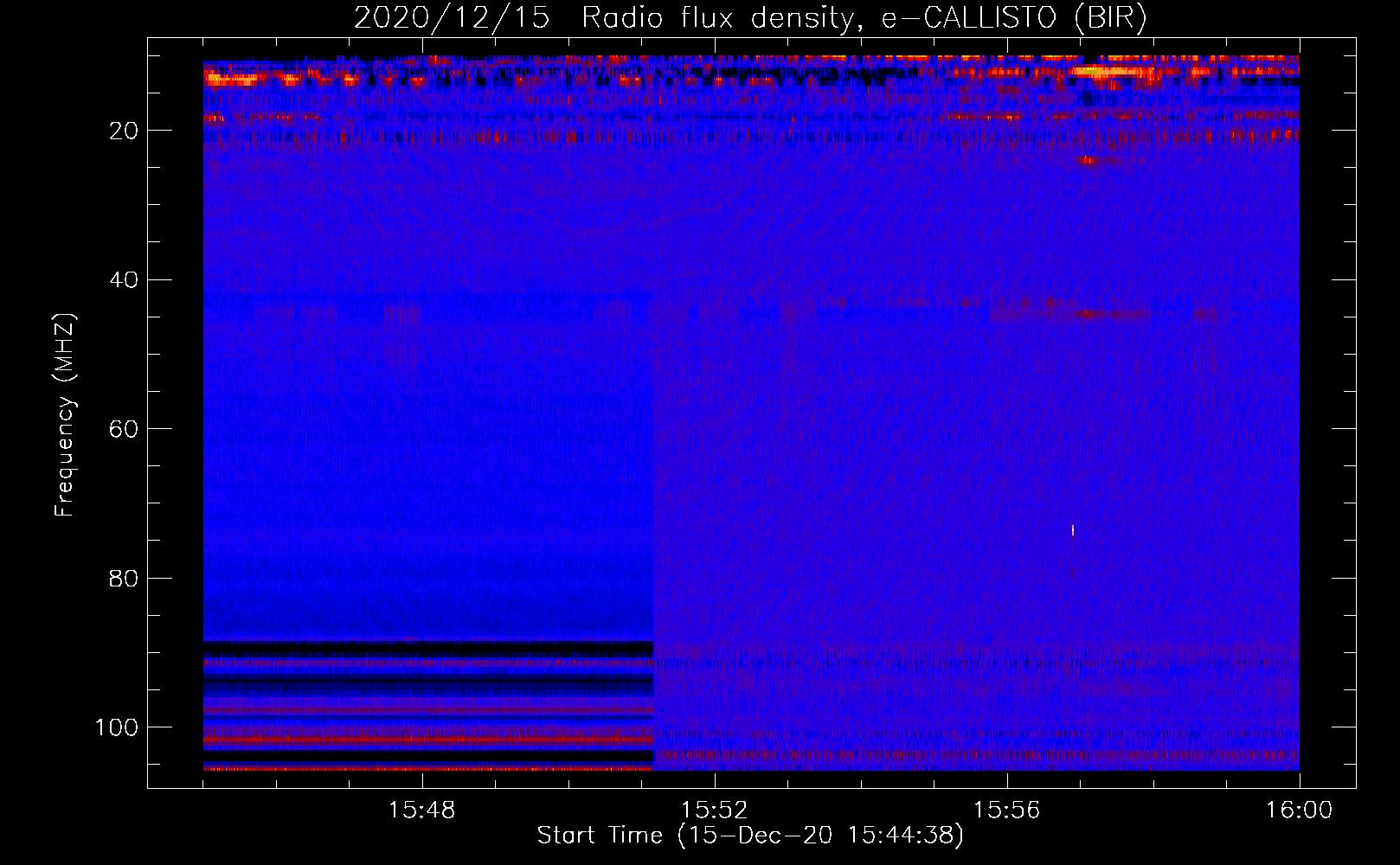Select the 15:52 time tick label
1400x865 pixels.
[x=714, y=811]
